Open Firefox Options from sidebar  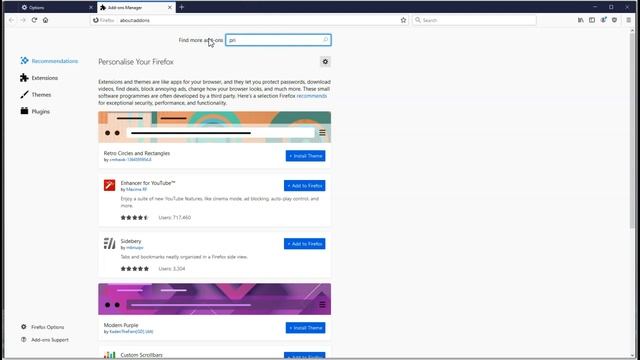click(x=43, y=327)
